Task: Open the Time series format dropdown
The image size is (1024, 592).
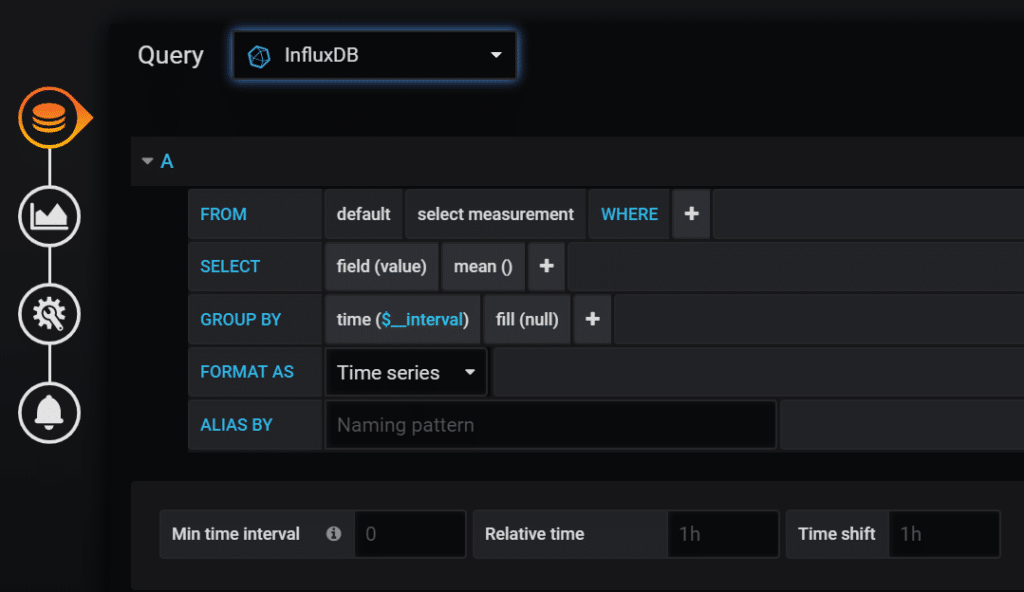Action: click(x=406, y=372)
